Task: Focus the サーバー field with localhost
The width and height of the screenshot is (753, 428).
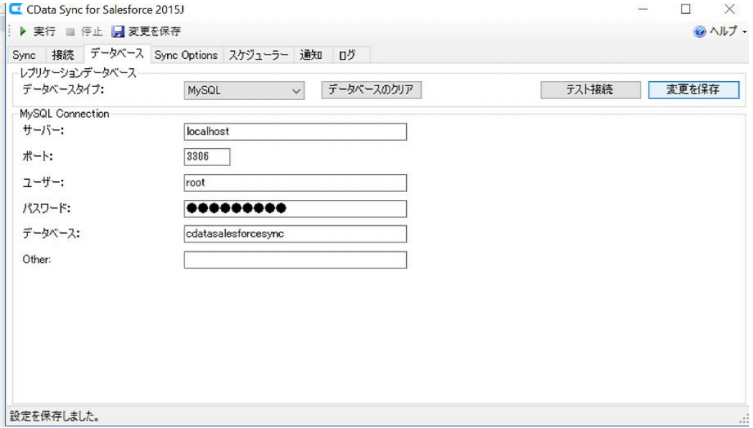Action: pos(295,132)
